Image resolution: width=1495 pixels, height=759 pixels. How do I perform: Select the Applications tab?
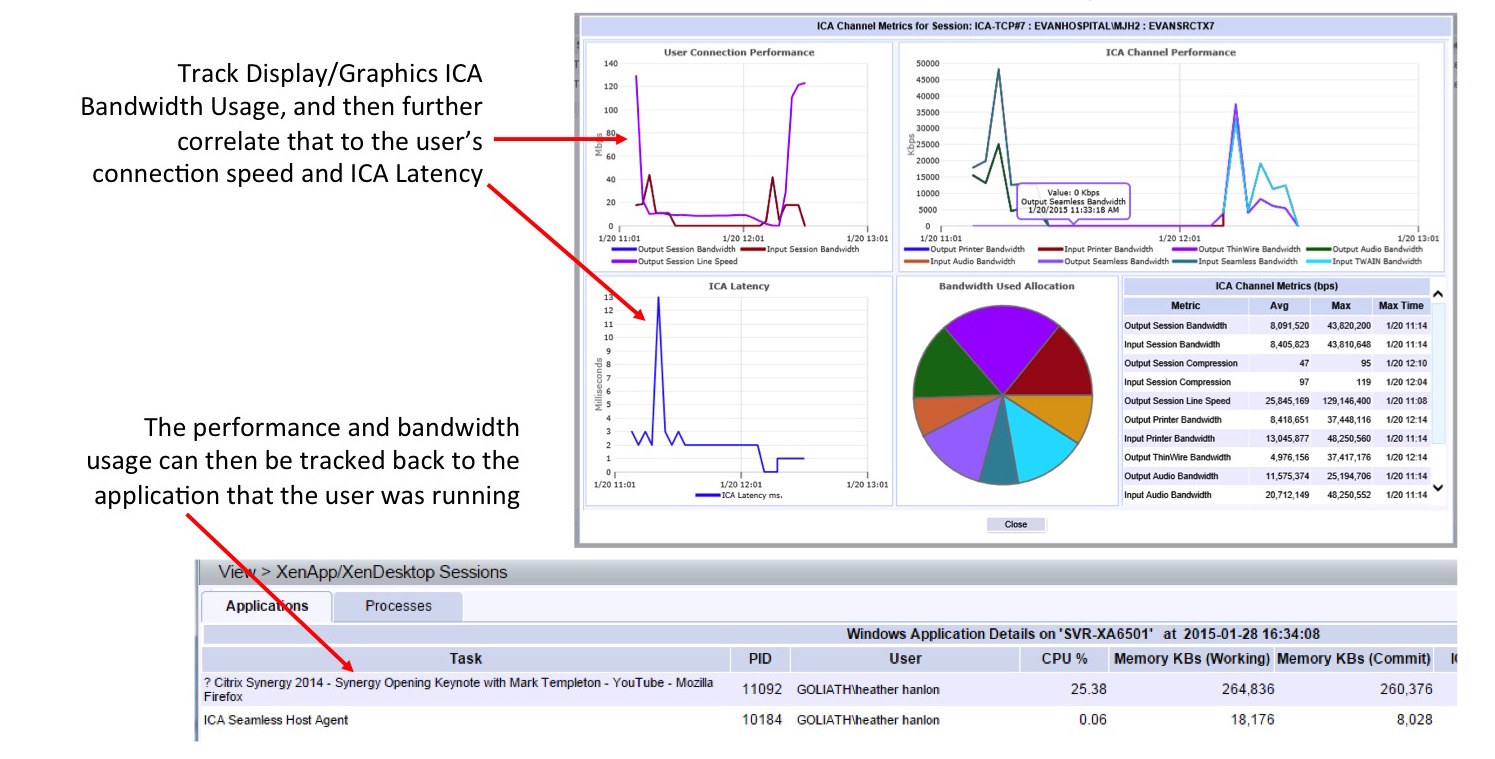click(x=266, y=606)
